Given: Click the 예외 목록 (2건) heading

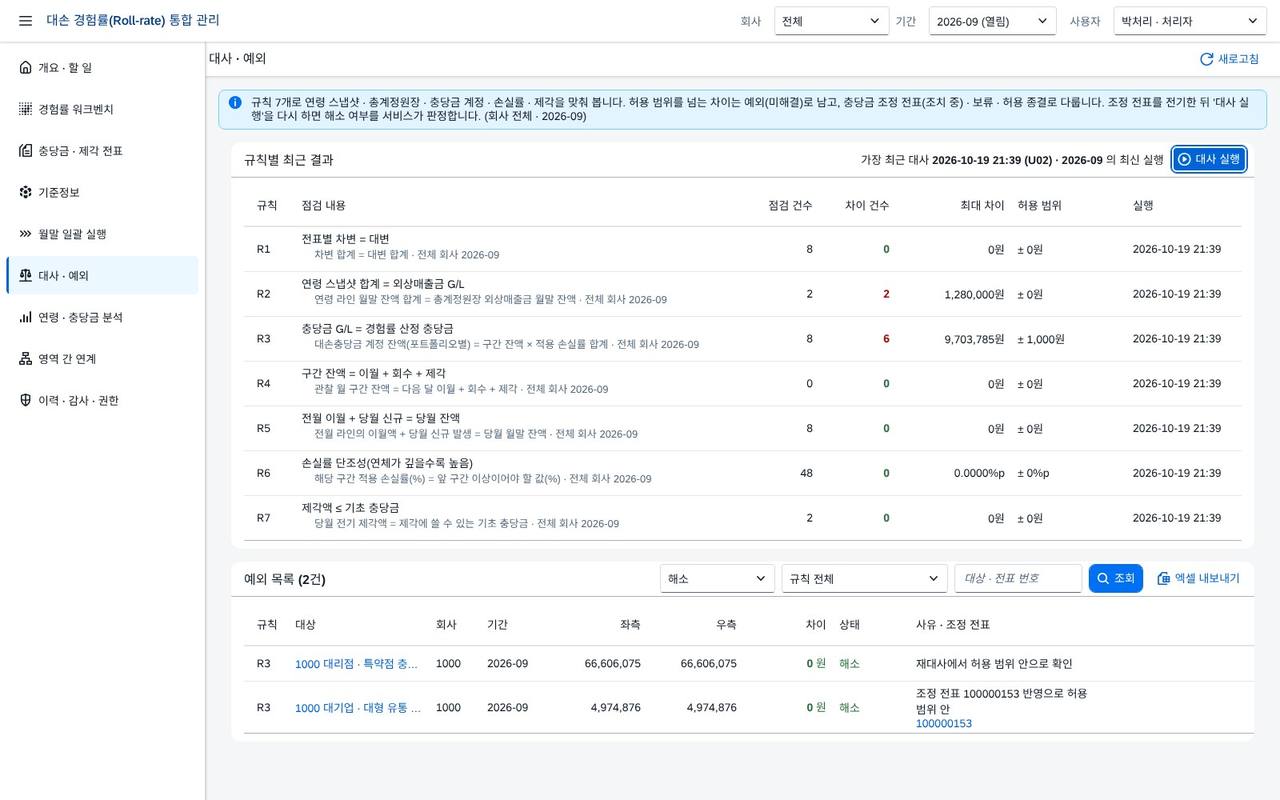Looking at the screenshot, I should pos(285,579).
